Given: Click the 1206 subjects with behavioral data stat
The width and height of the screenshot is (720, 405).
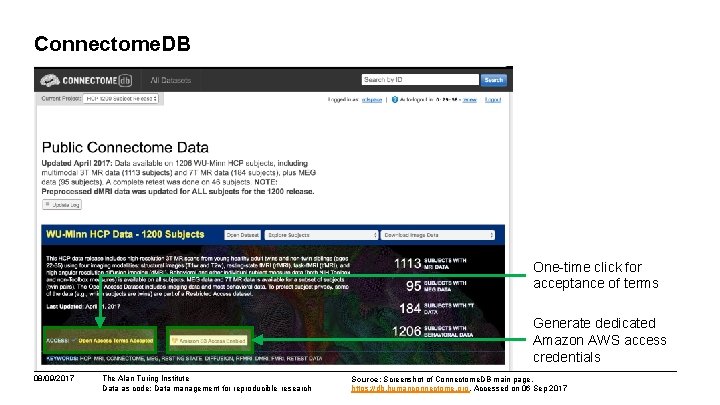Looking at the screenshot, I should 432,331.
